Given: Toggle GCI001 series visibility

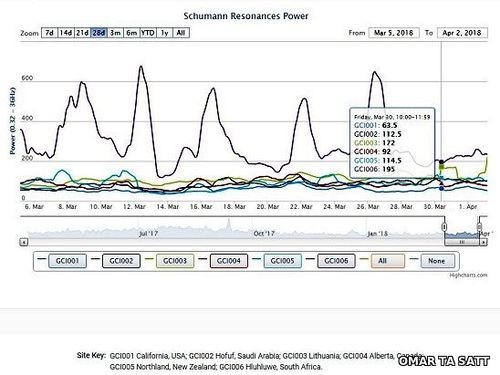Looking at the screenshot, I should [x=67, y=261].
